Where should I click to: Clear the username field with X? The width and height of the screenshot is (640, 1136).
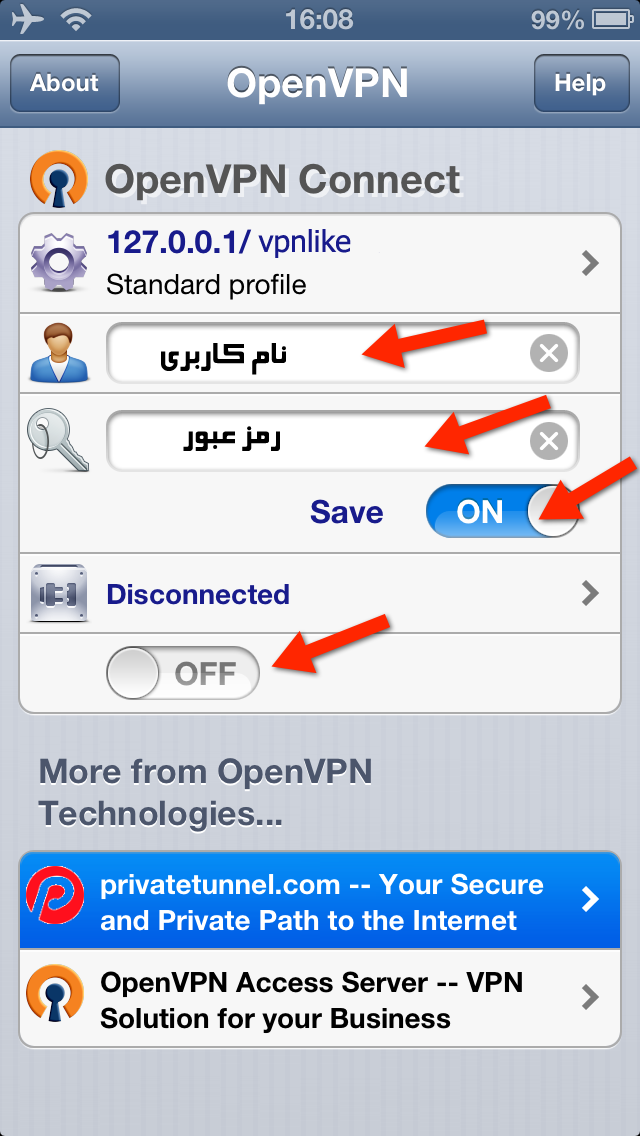(549, 354)
